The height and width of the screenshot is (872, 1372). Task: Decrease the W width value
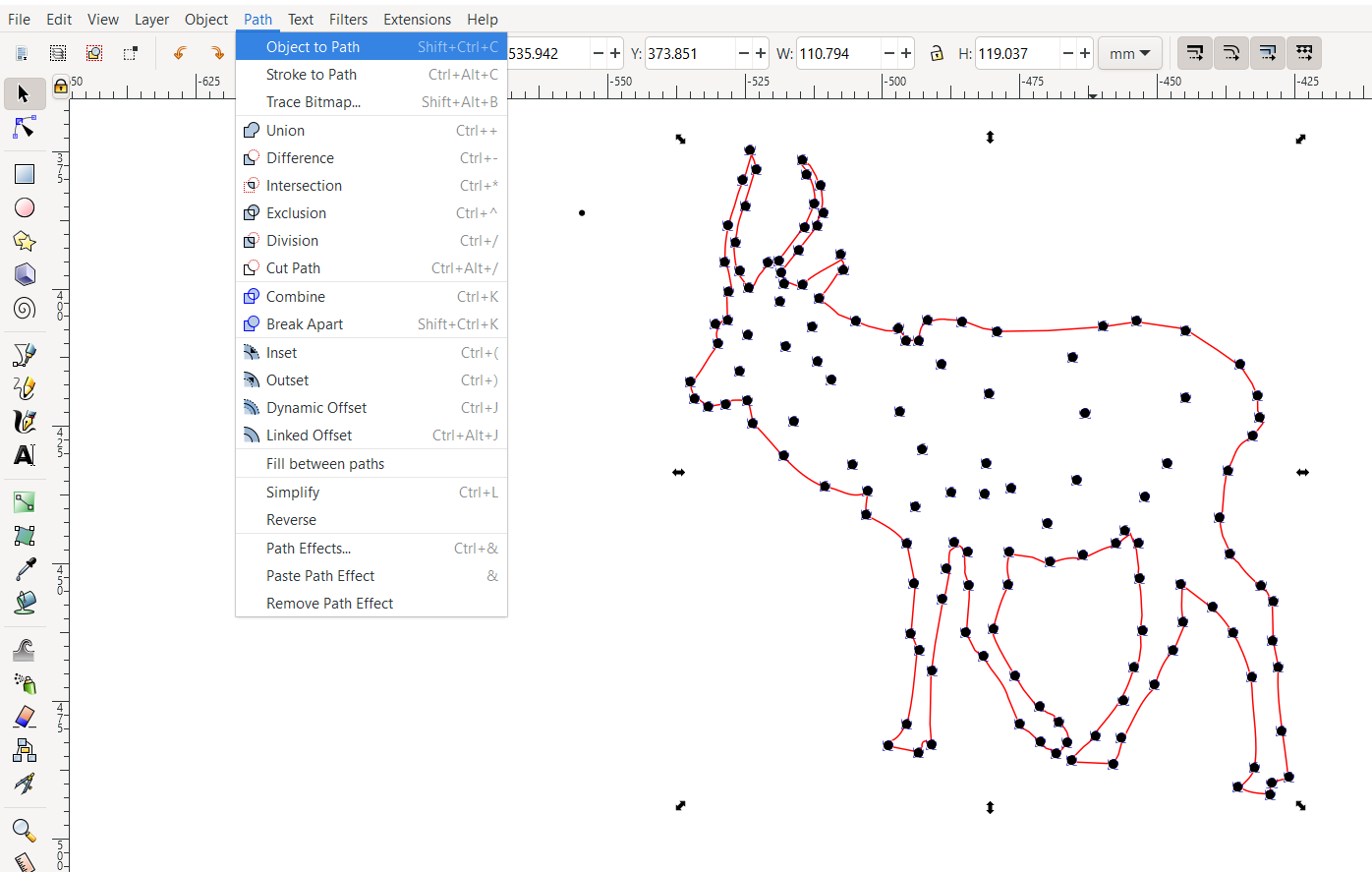pos(889,53)
